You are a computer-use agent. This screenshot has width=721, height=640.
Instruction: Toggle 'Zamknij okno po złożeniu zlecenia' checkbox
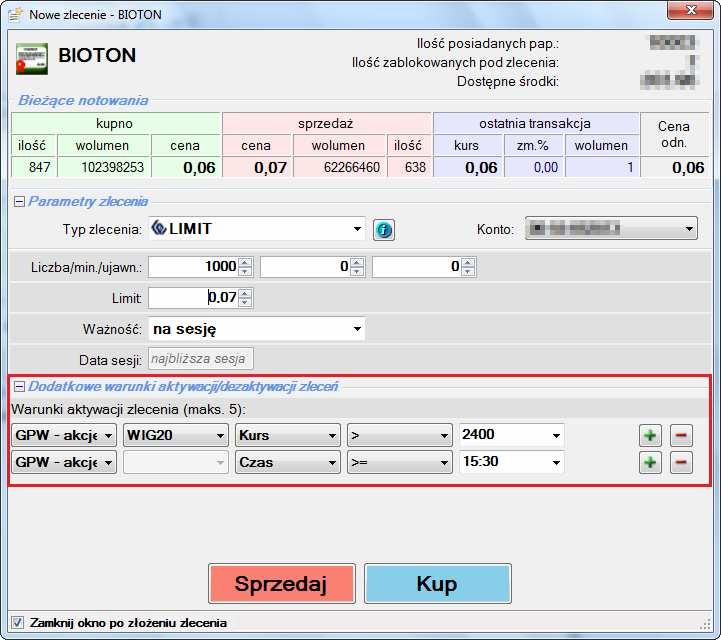[17, 623]
